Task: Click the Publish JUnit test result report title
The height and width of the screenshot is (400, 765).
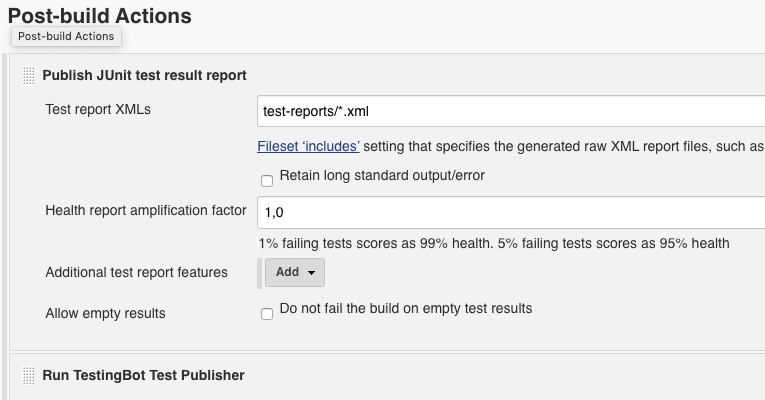Action: [144, 76]
